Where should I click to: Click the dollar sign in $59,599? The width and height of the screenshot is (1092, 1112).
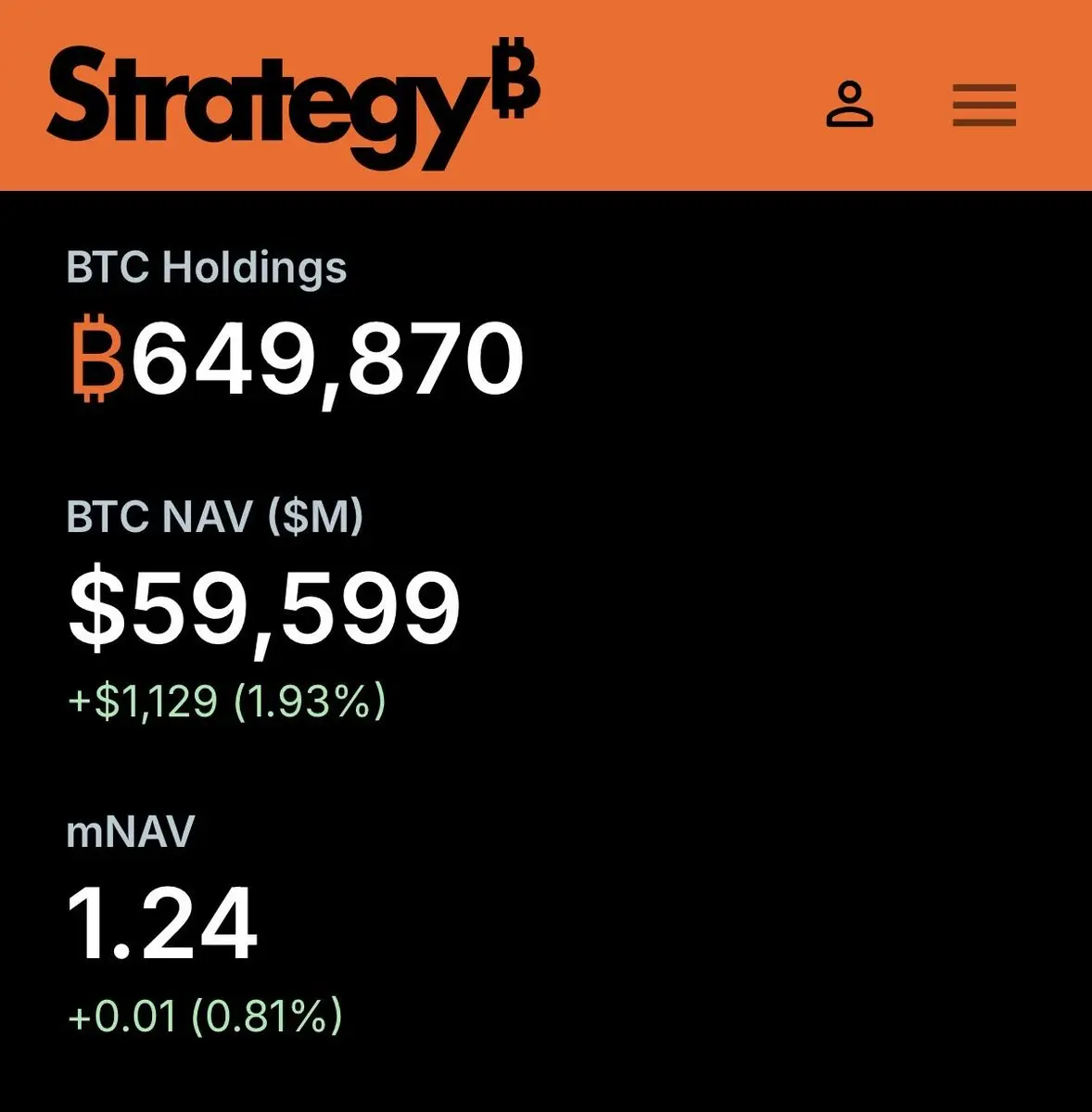[x=95, y=609]
